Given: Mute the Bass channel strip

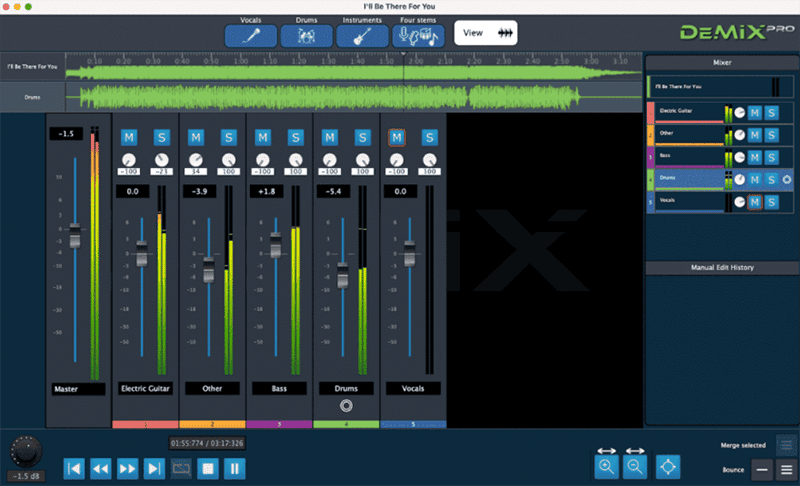Looking at the screenshot, I should coord(263,137).
